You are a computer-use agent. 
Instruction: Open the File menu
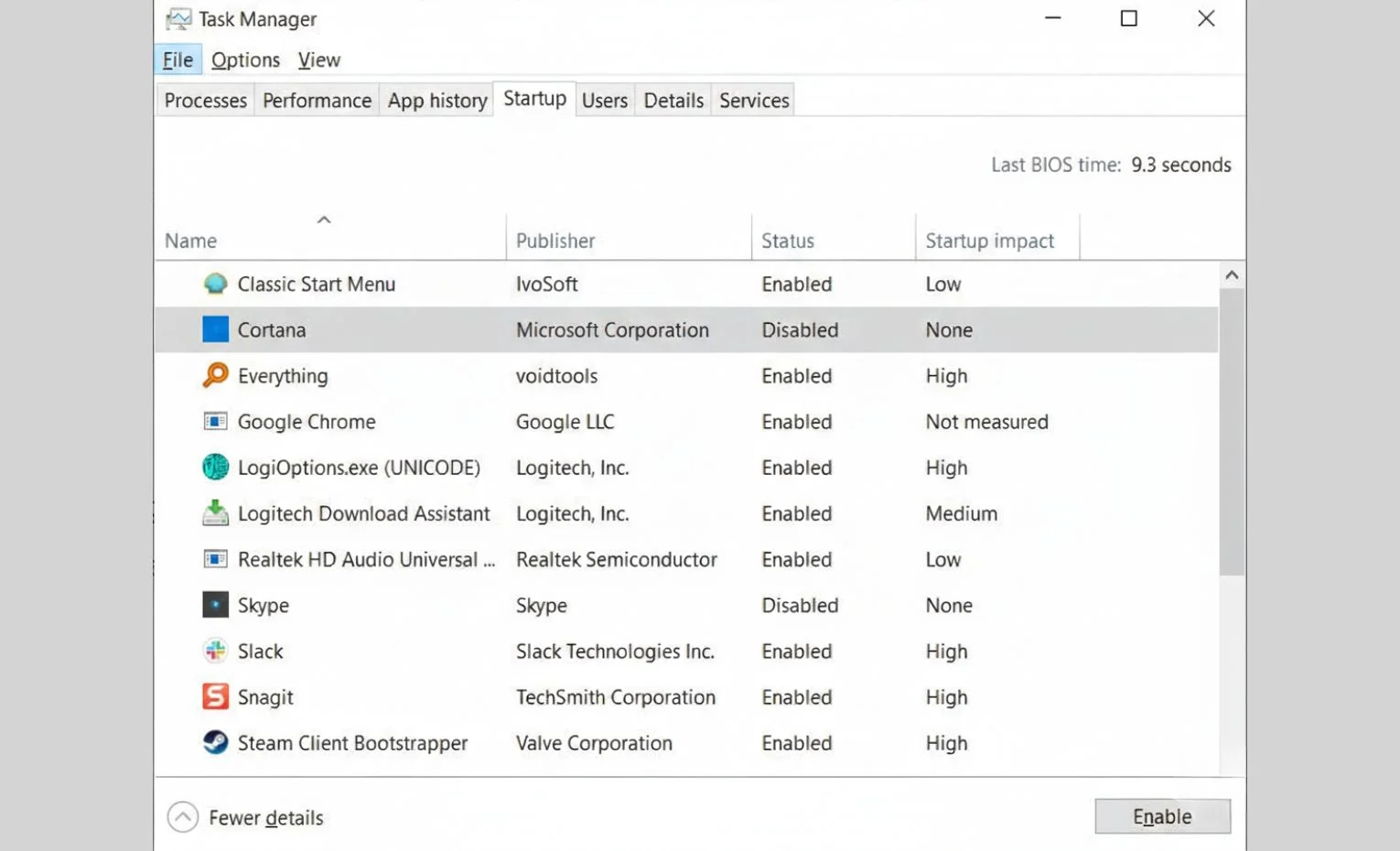pos(178,59)
